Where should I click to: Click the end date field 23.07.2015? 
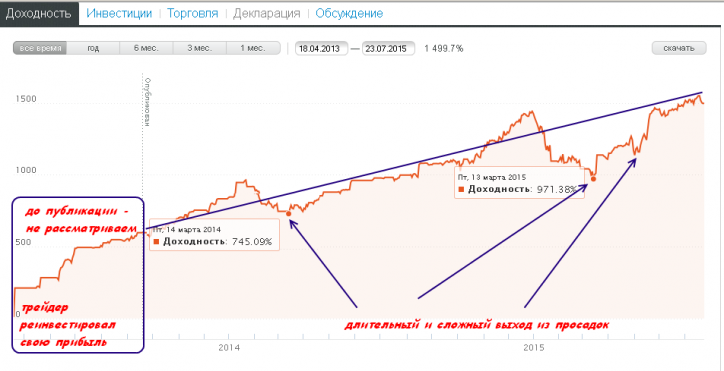click(x=388, y=49)
